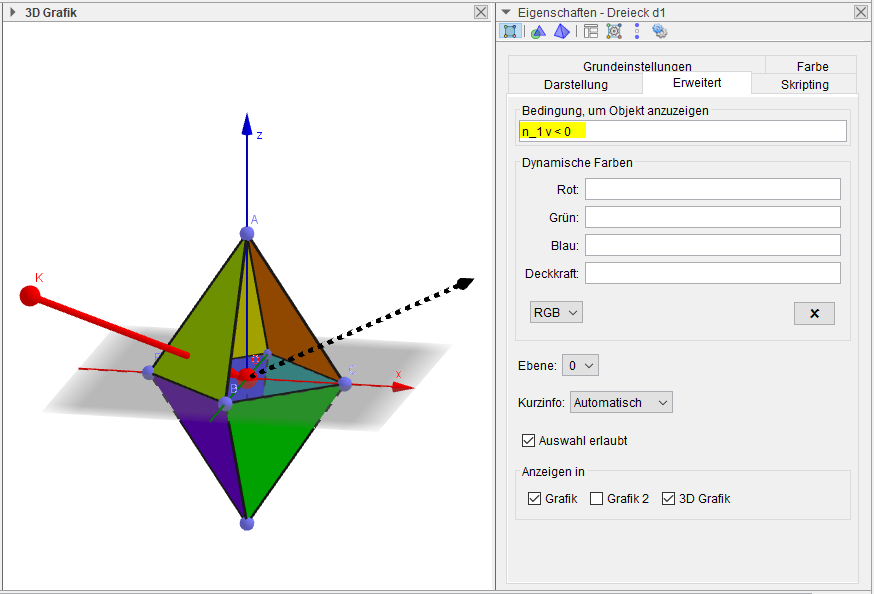Open the Kurzinfo Automatisch dropdown
Image resolution: width=874 pixels, height=594 pixels.
click(x=621, y=402)
